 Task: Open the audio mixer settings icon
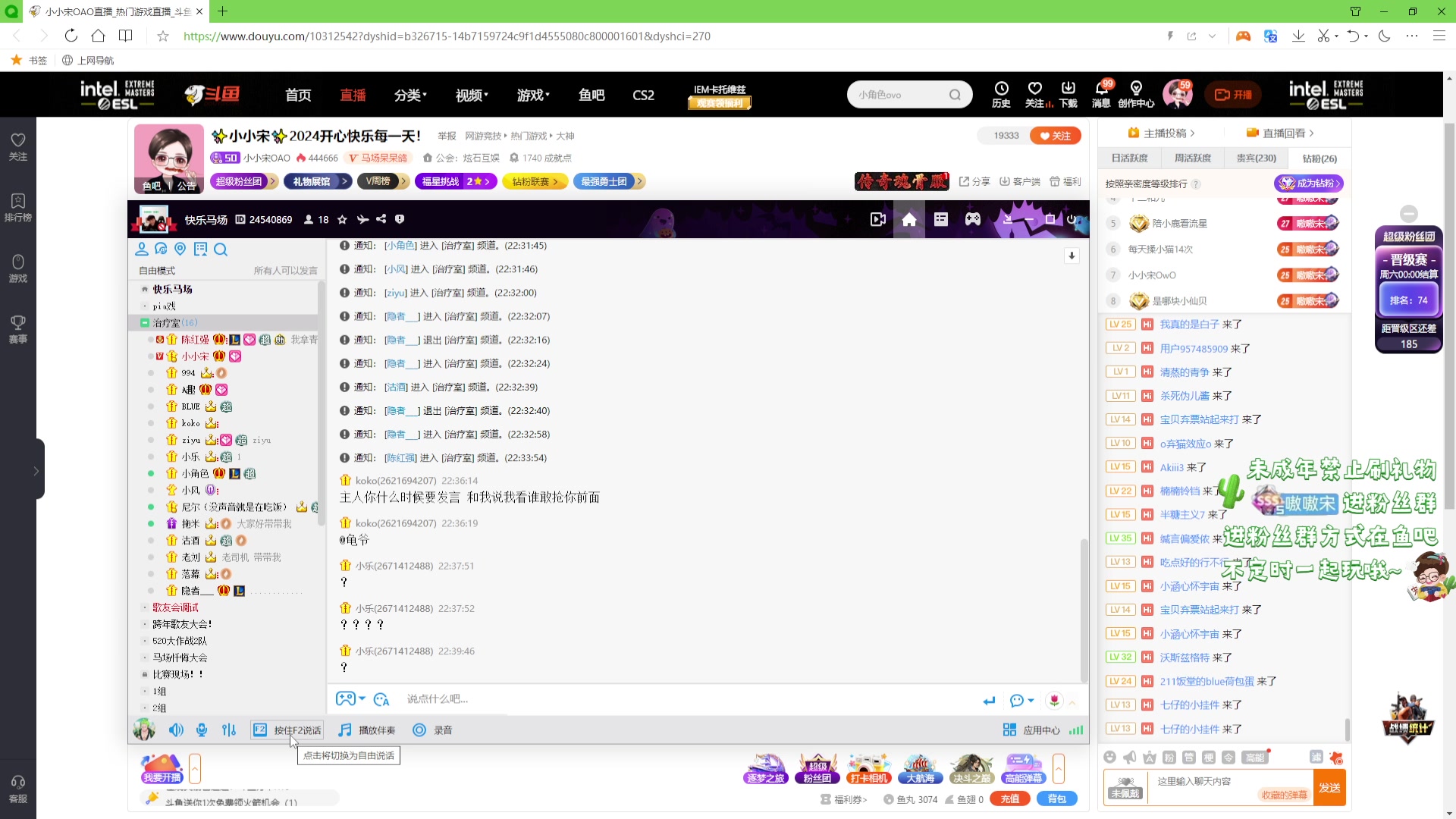pos(229,730)
